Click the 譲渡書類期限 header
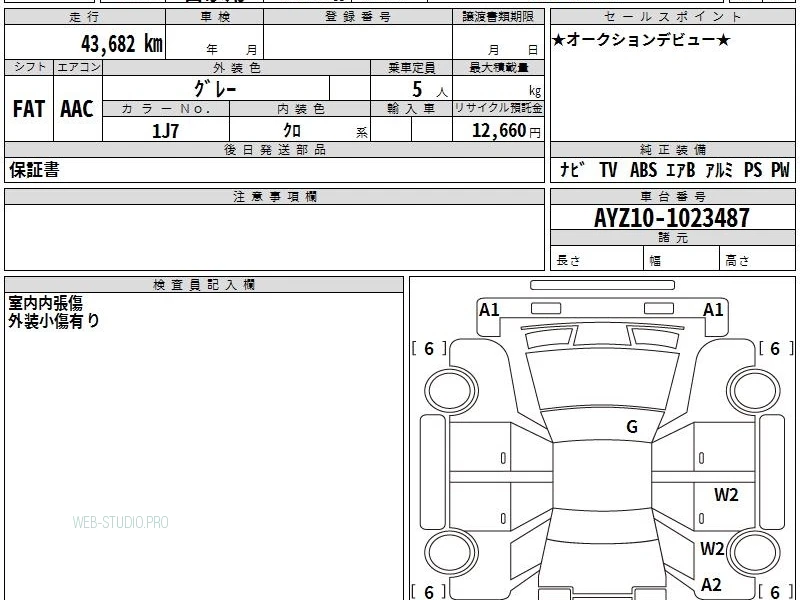 click(498, 17)
